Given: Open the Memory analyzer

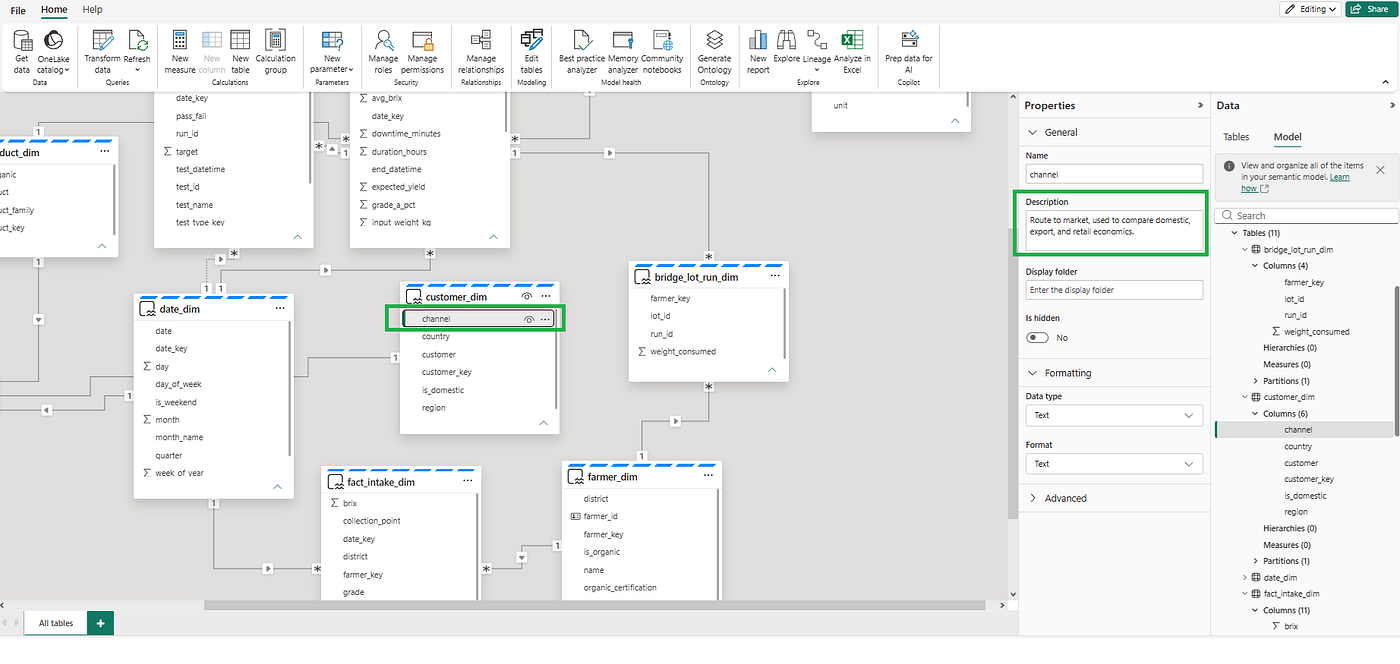Looking at the screenshot, I should point(623,50).
